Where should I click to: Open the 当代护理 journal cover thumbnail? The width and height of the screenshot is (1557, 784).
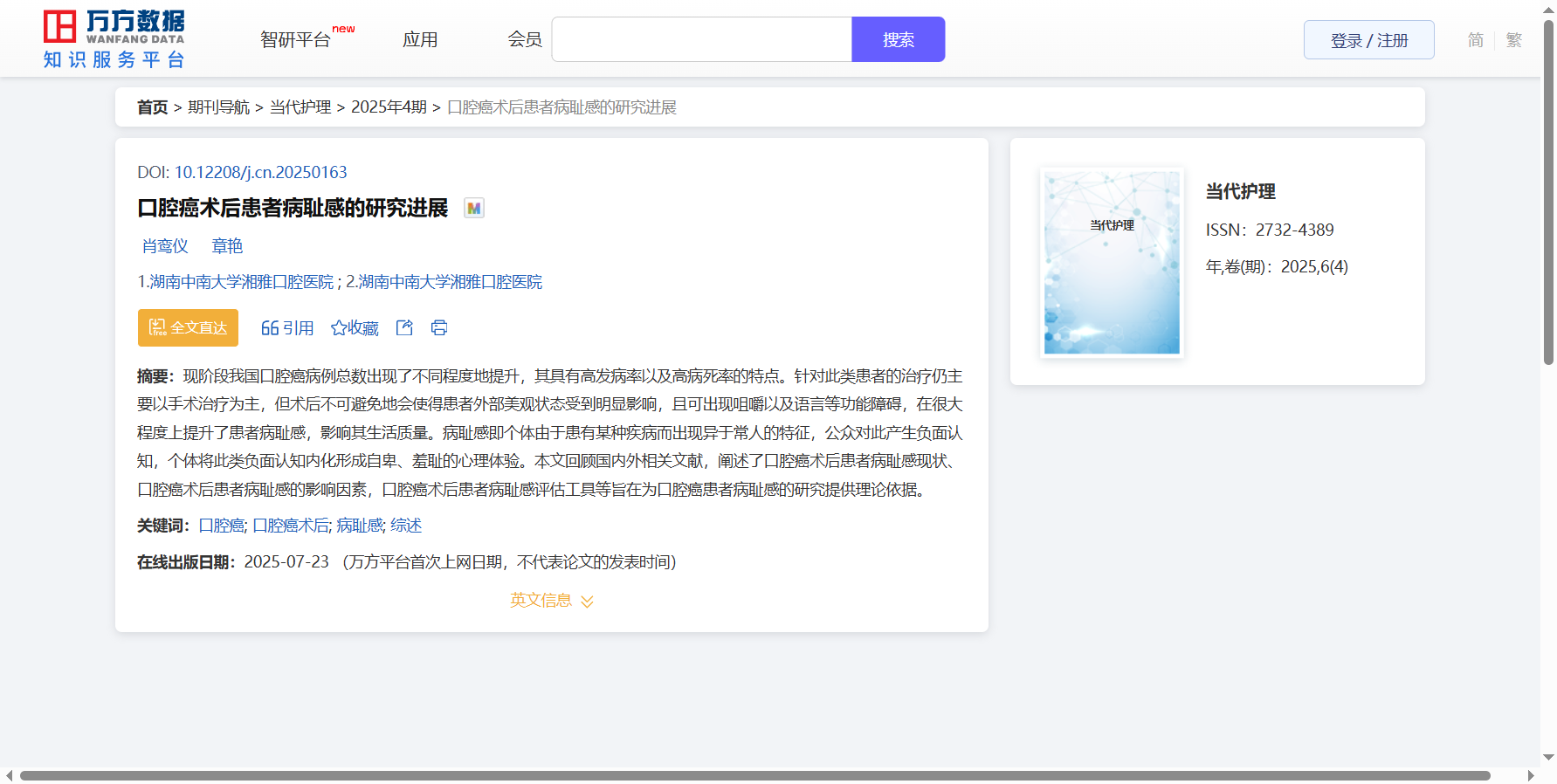coord(1112,263)
